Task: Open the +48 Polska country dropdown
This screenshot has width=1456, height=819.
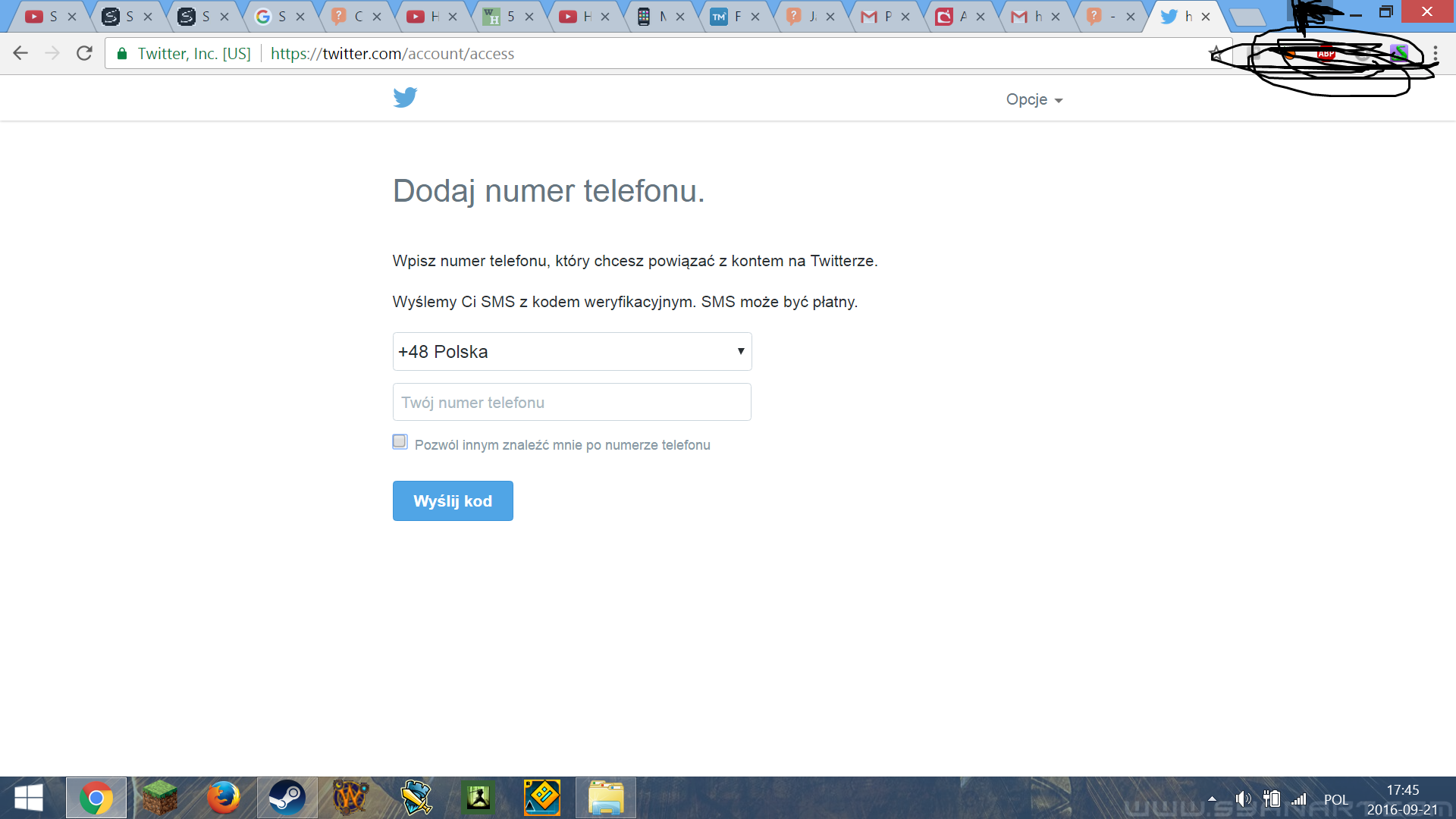Action: (x=572, y=352)
